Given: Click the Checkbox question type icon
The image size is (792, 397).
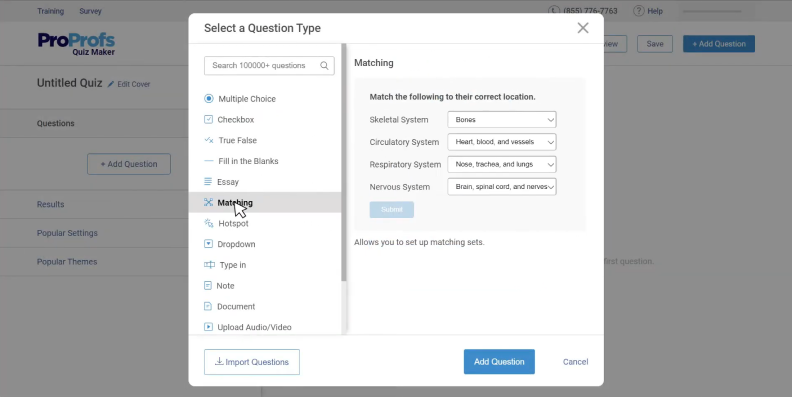Looking at the screenshot, I should click(x=208, y=119).
